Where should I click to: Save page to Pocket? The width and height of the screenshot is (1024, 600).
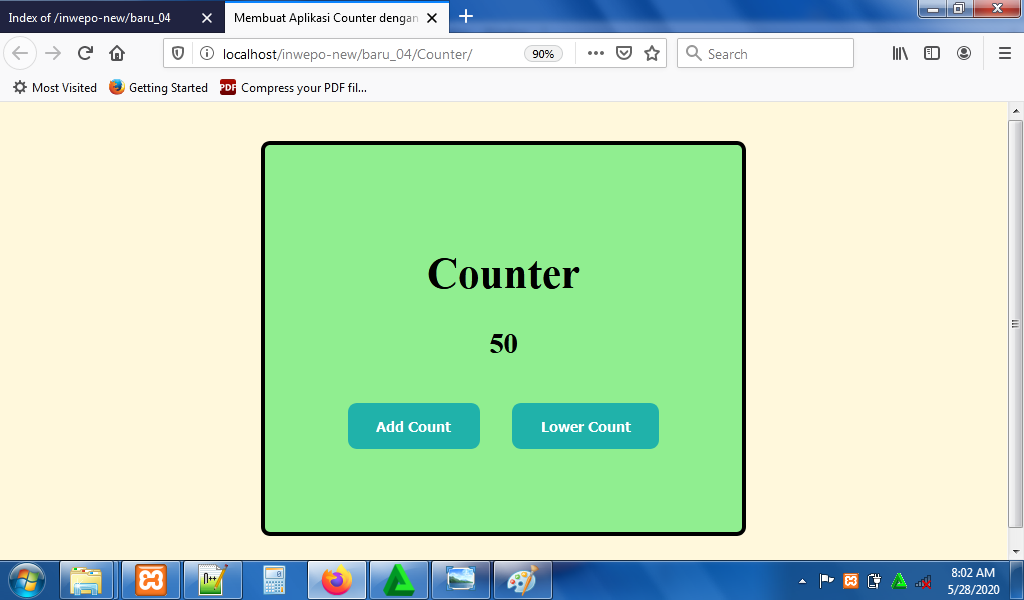(x=624, y=54)
